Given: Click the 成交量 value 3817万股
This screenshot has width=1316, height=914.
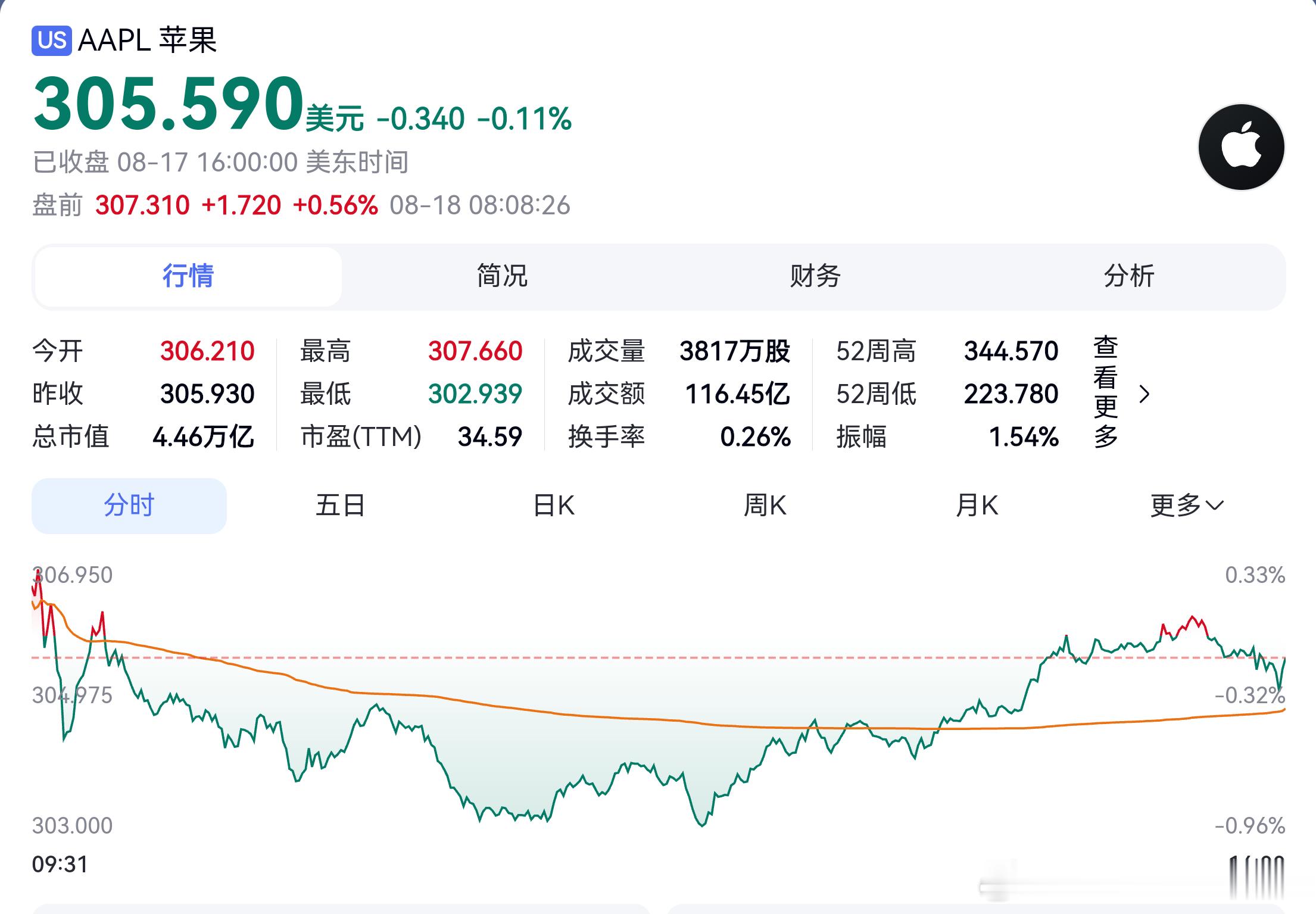Looking at the screenshot, I should click(735, 351).
